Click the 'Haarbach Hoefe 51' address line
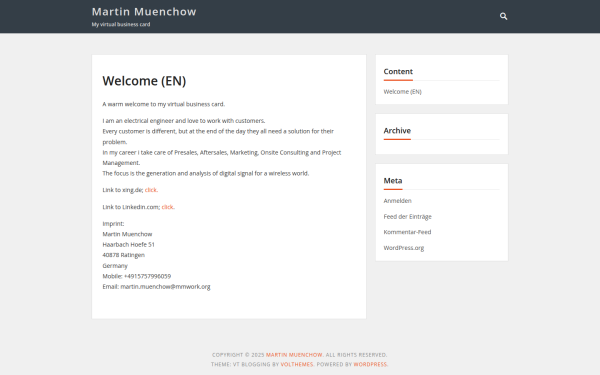 pyautogui.click(x=129, y=245)
